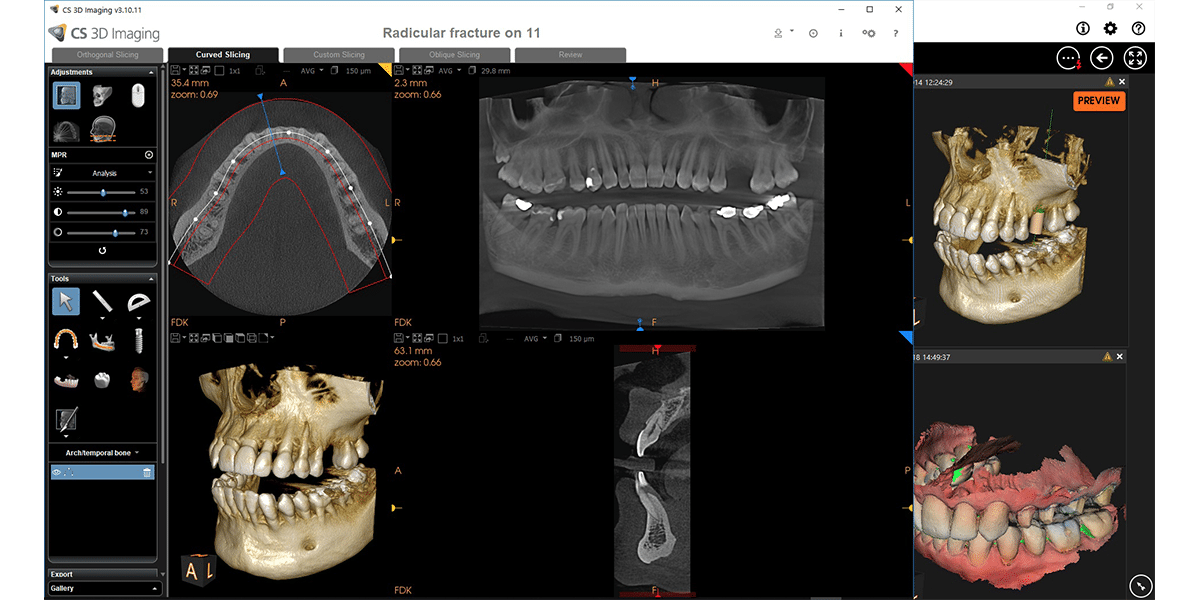Open the cephalometric head adjustment view
The width and height of the screenshot is (1200, 600).
(x=103, y=130)
